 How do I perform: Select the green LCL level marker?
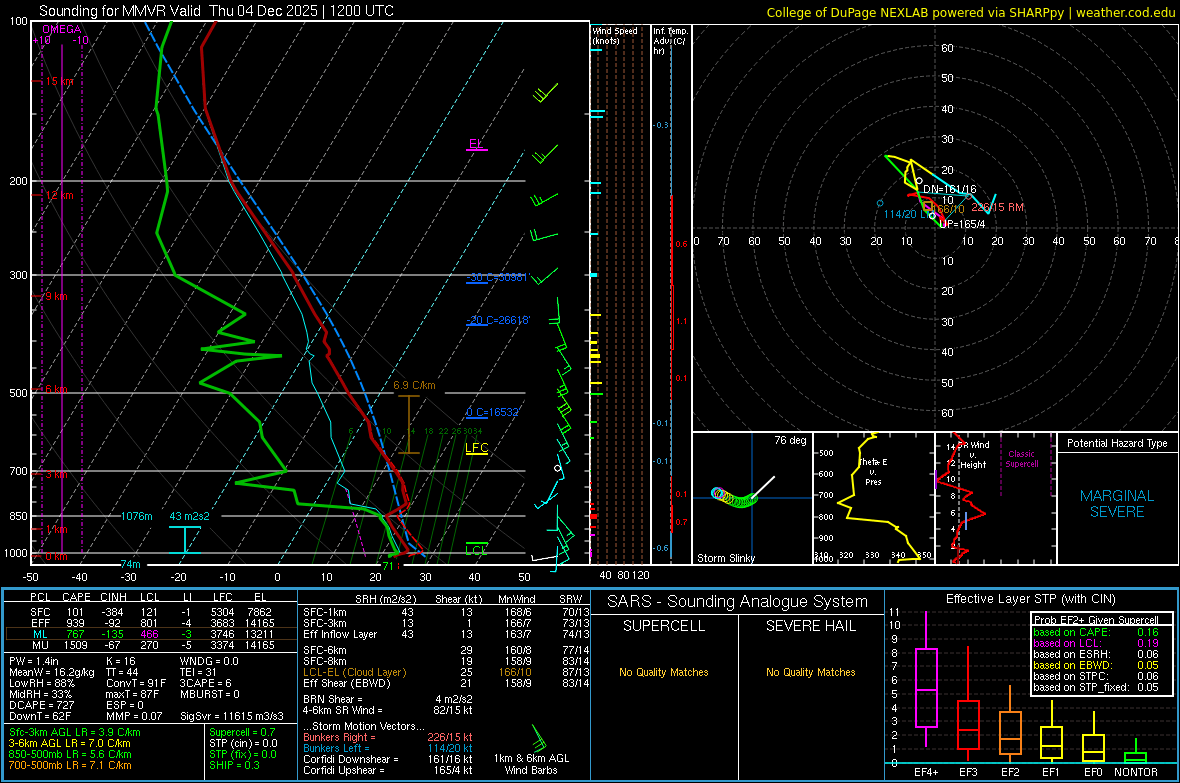click(x=476, y=550)
